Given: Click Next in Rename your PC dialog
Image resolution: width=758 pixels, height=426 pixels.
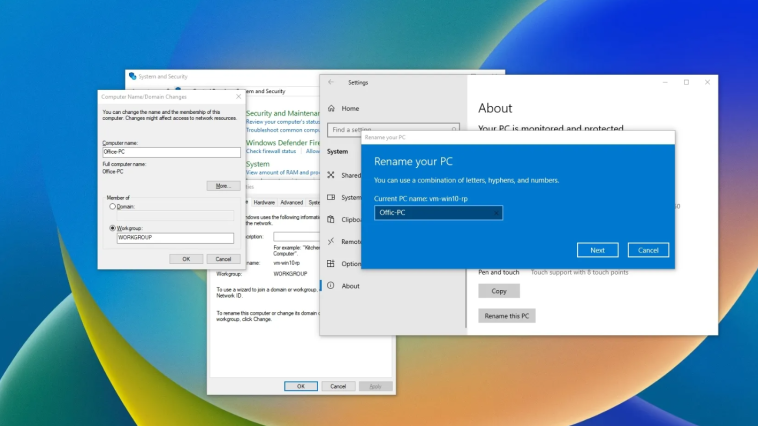Looking at the screenshot, I should 597,250.
